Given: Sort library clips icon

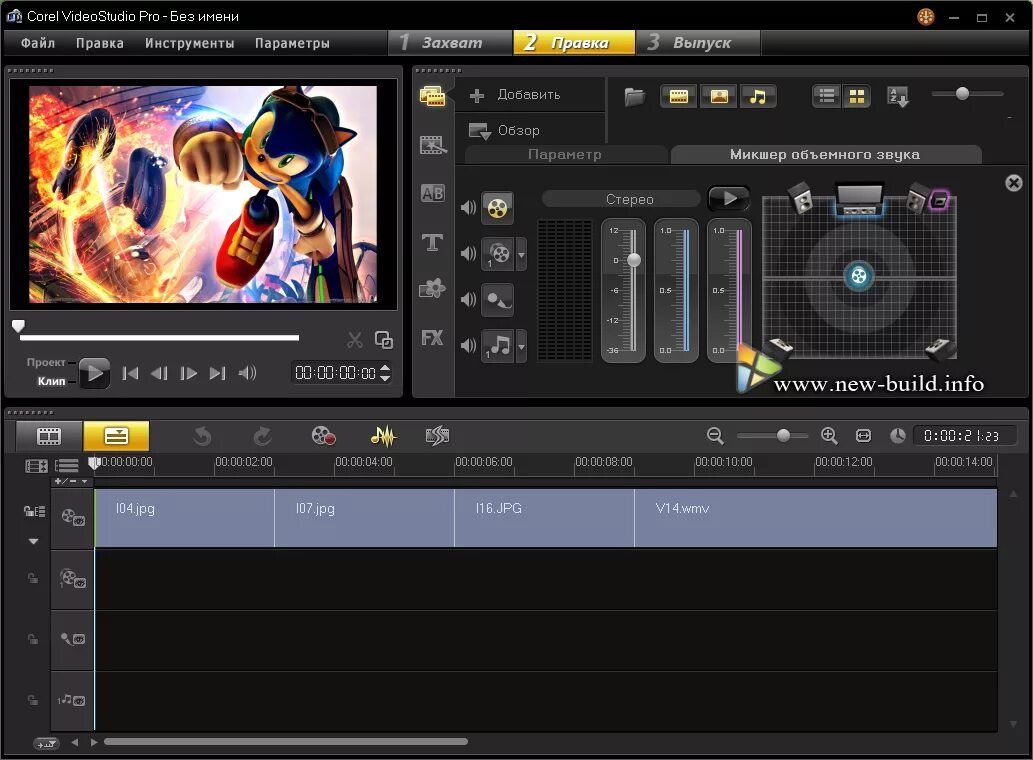Looking at the screenshot, I should [x=897, y=97].
